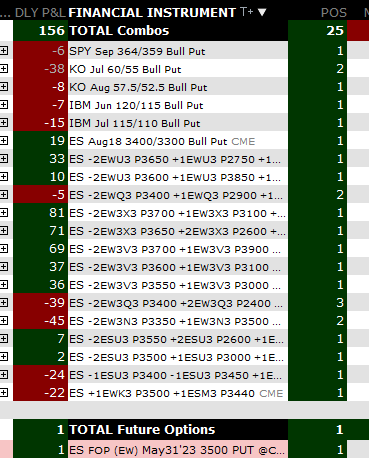
Task: Expand the KO Jul 60/55 Bull Put row
Action: click(4, 69)
